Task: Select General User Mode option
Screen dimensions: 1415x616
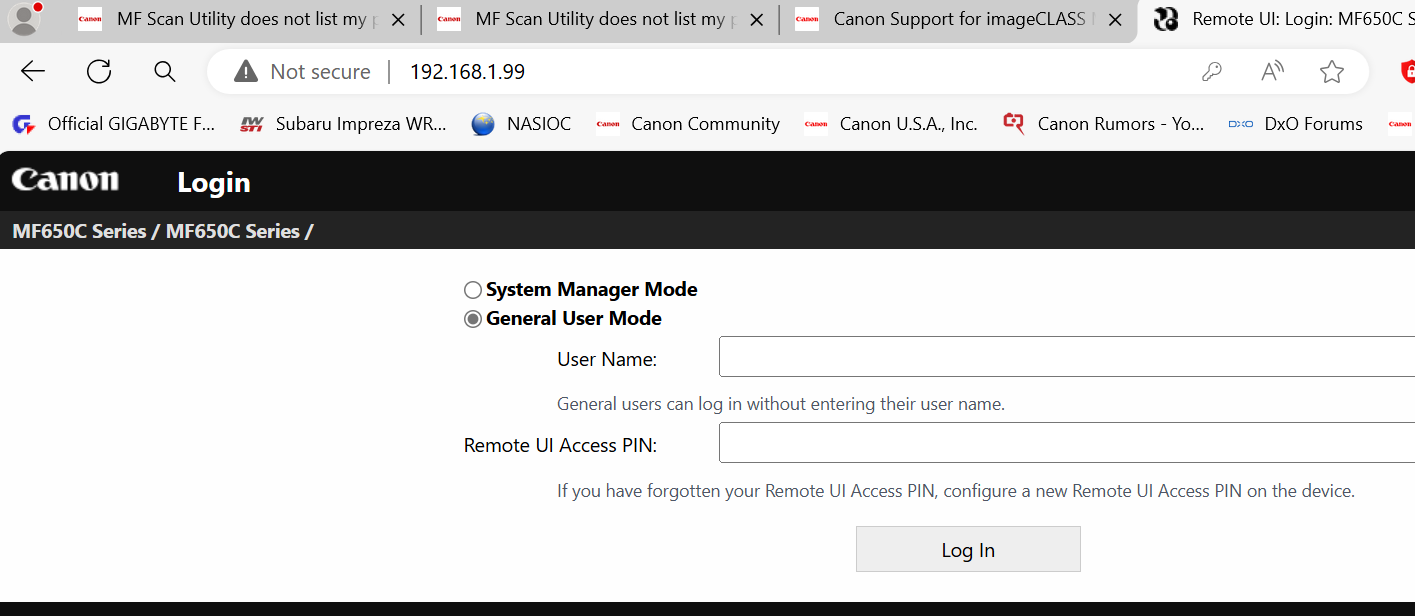Action: [x=473, y=319]
